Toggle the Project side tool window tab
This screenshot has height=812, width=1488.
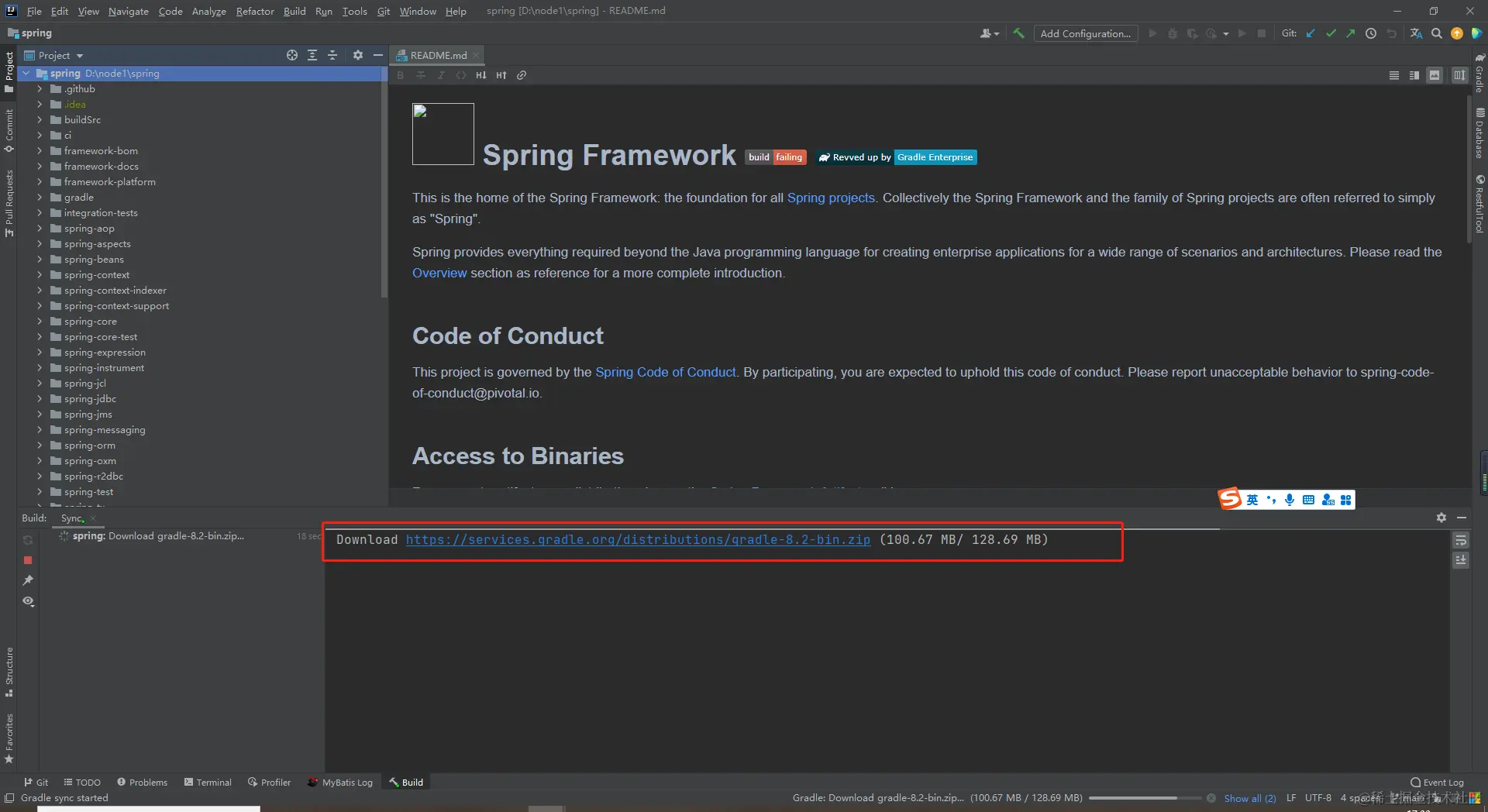[9, 71]
